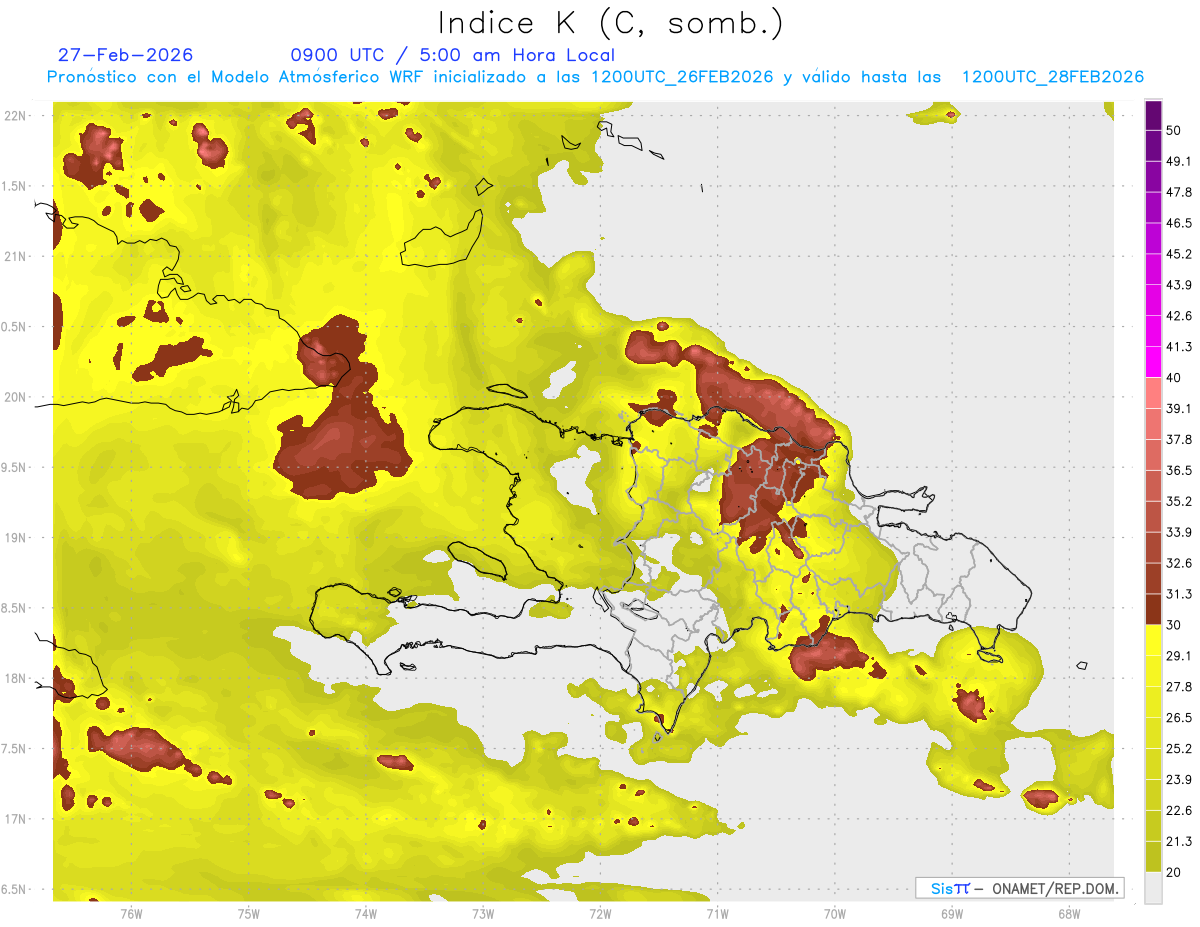Click the 'Pronóstico con el Modelo Atmósferico WRF' subtitle line
This screenshot has width=1200, height=927.
595,77
